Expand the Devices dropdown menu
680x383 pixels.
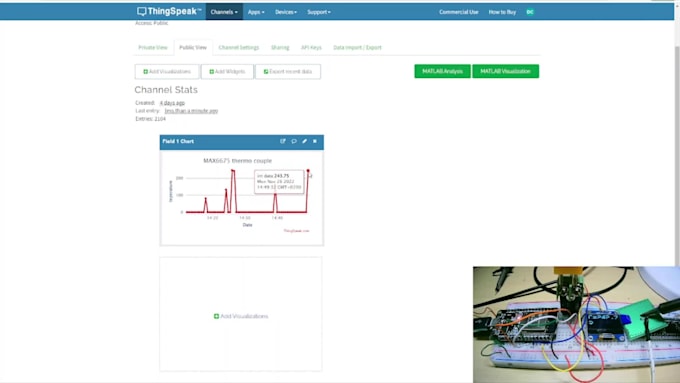click(x=286, y=12)
